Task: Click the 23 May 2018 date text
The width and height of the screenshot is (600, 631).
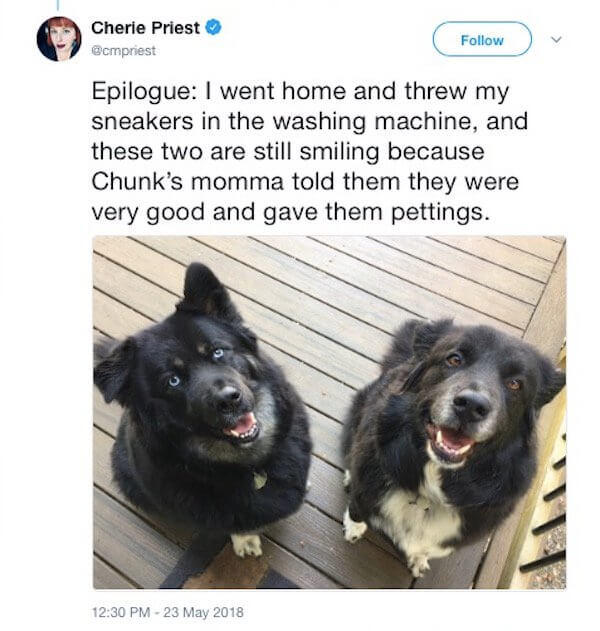Action: pyautogui.click(x=204, y=612)
